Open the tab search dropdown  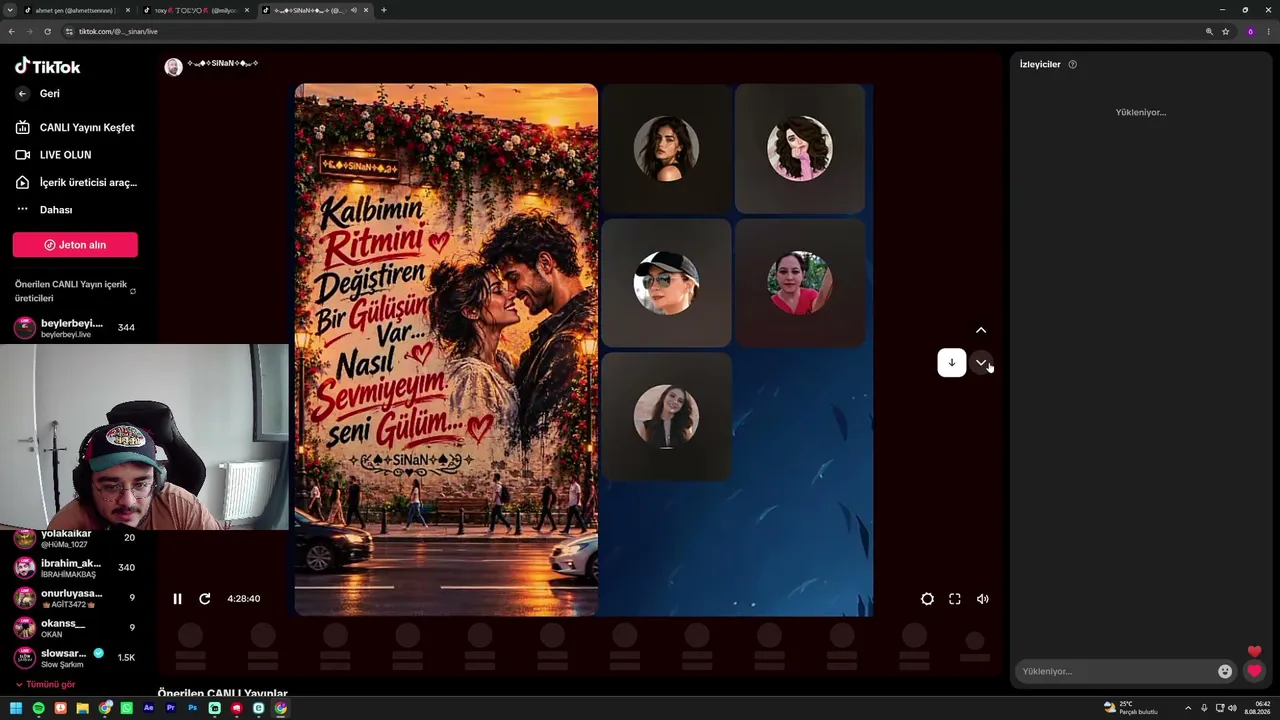point(9,10)
